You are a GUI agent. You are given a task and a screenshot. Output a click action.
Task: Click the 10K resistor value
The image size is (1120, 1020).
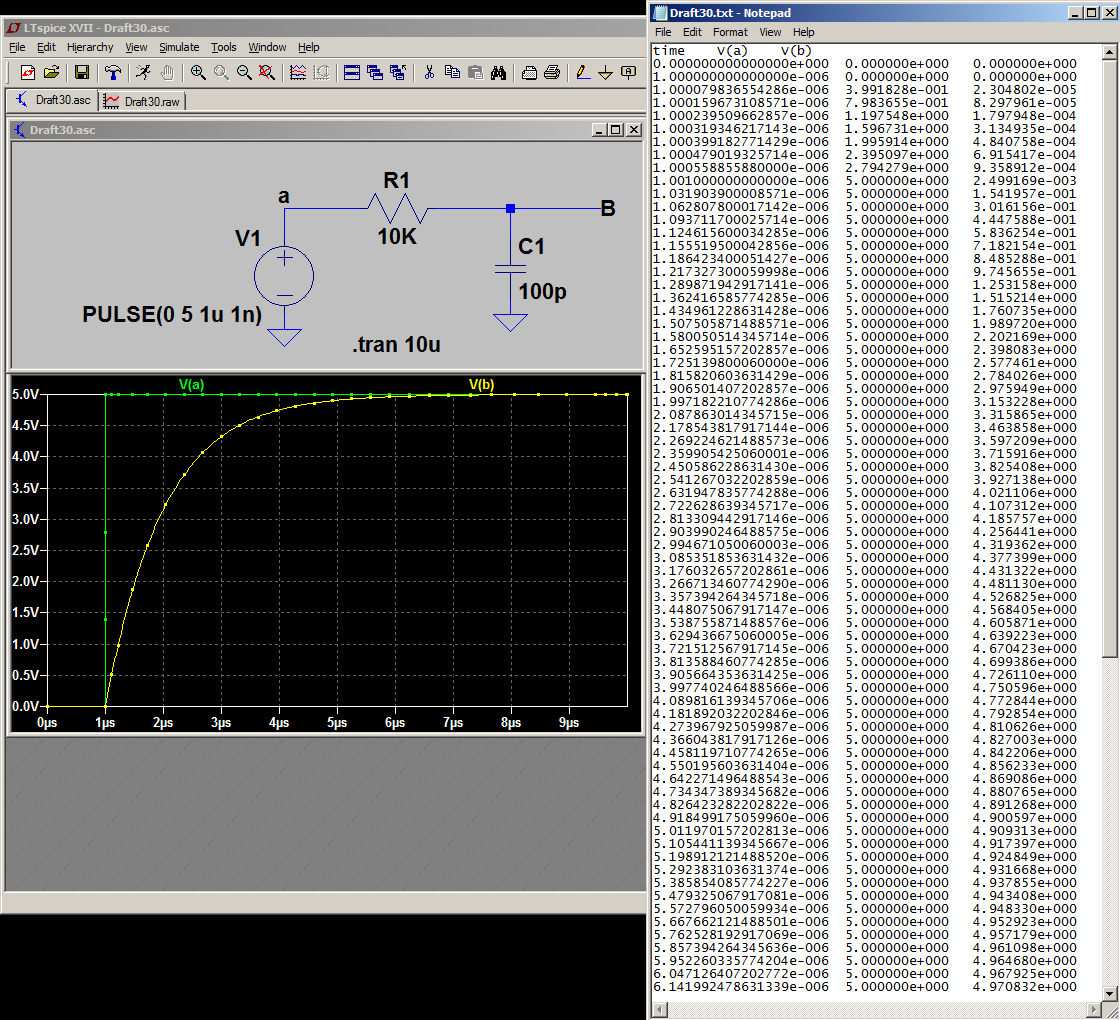[x=397, y=236]
